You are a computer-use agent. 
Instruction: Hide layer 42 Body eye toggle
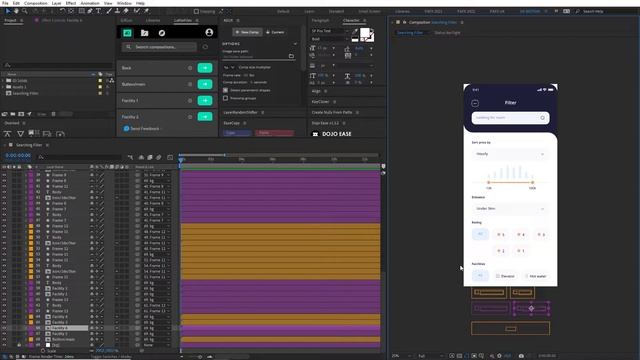click(4, 192)
